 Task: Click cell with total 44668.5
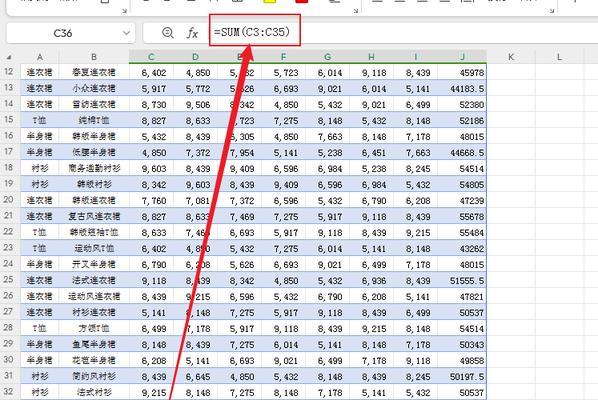[x=462, y=152]
